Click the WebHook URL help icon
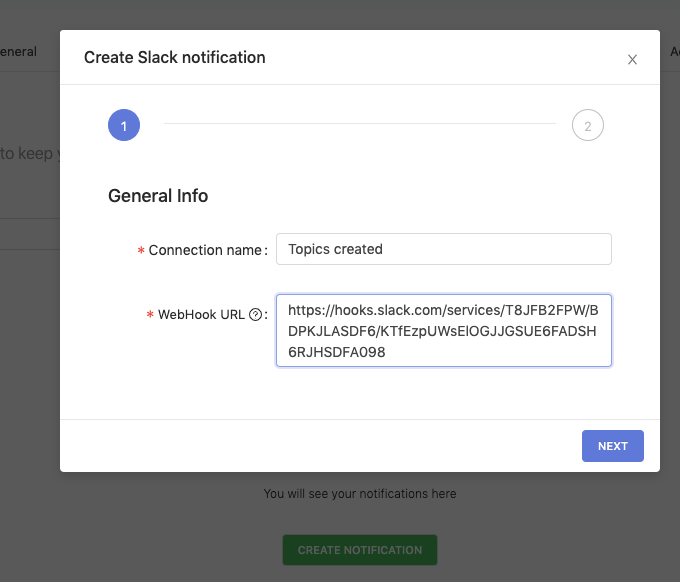This screenshot has width=680, height=582. click(x=255, y=314)
